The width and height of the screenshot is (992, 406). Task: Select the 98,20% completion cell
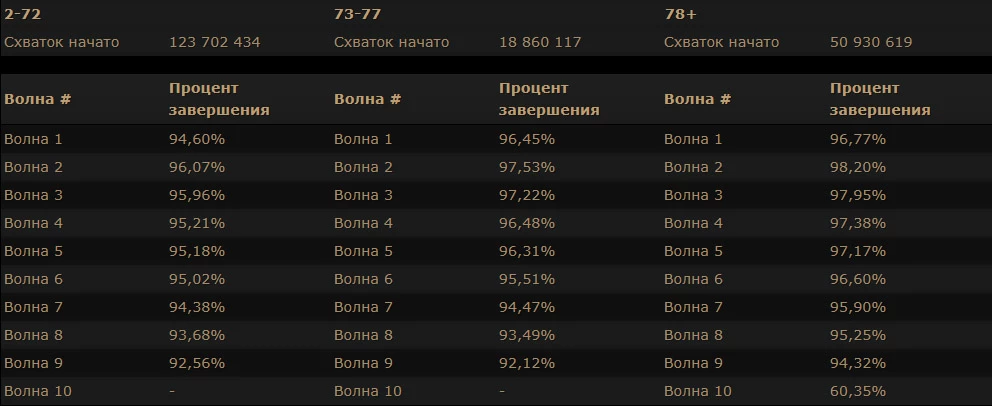pos(858,167)
